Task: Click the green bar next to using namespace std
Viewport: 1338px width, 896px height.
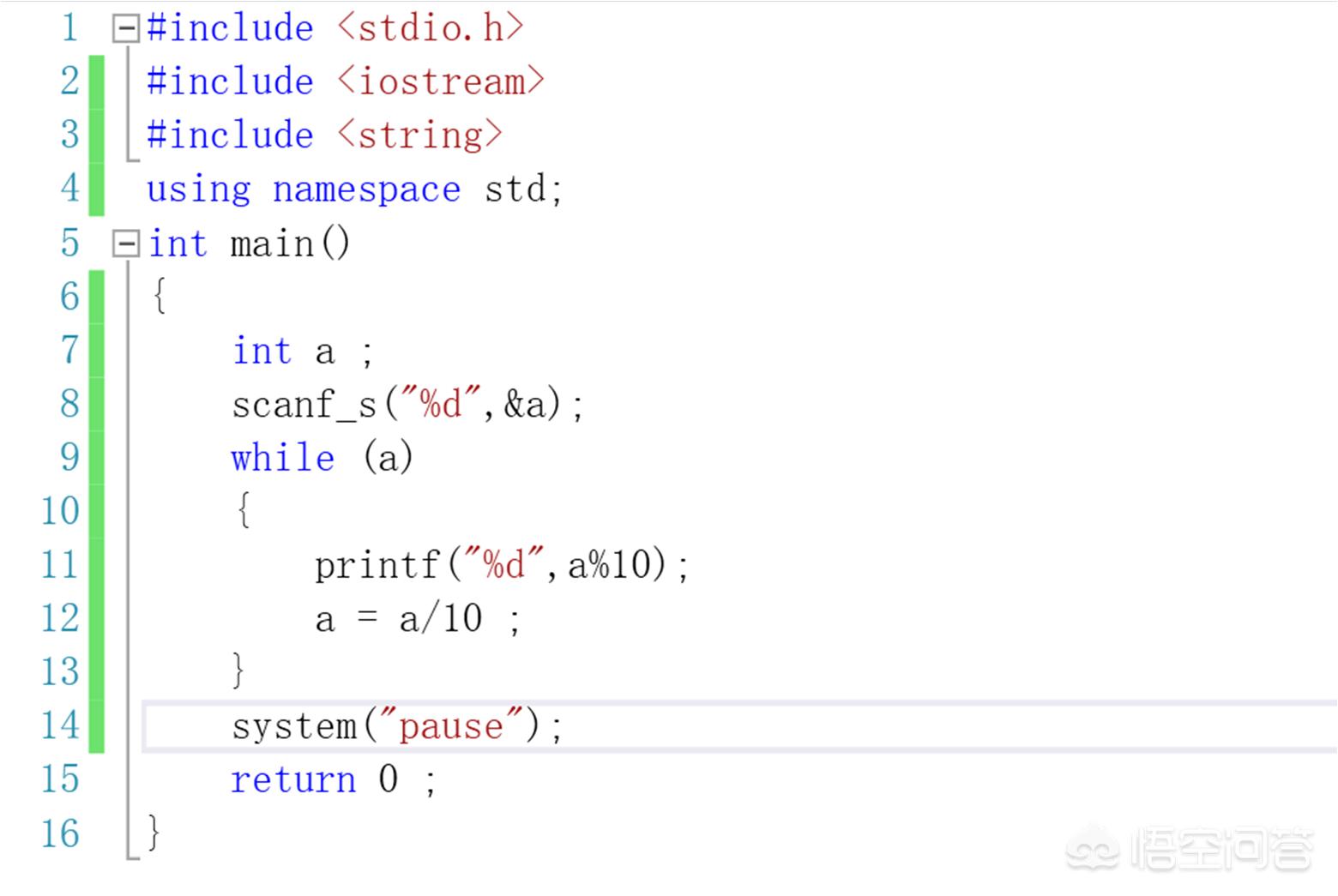Action: click(95, 189)
